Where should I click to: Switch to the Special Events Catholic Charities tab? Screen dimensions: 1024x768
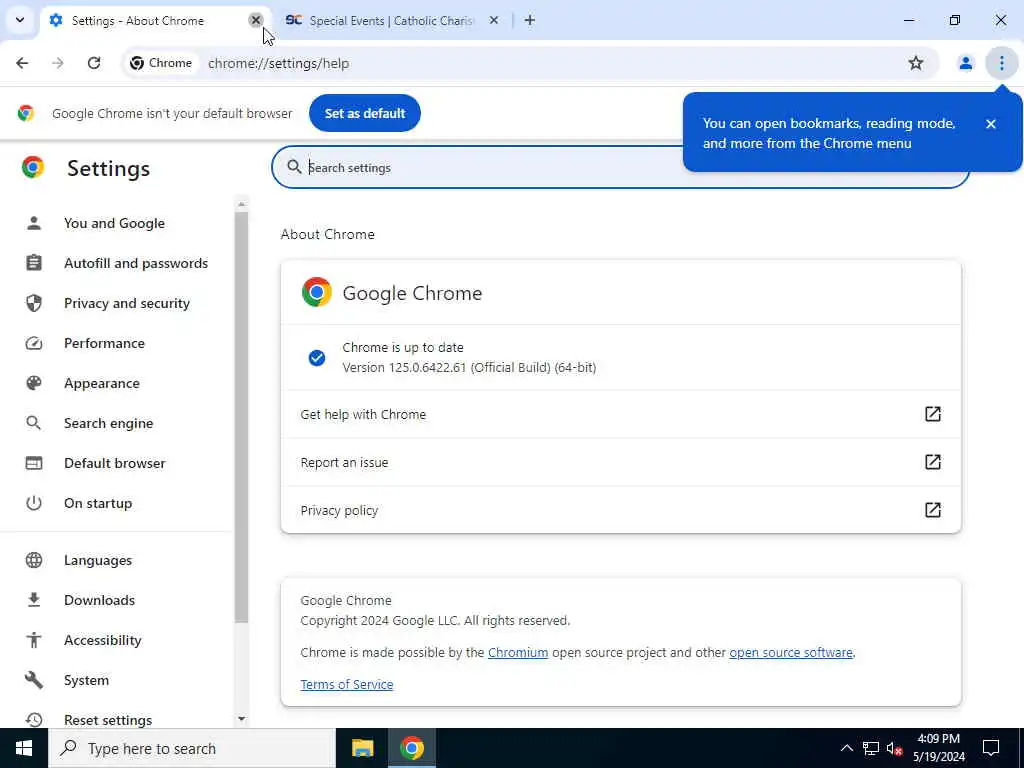tap(392, 20)
